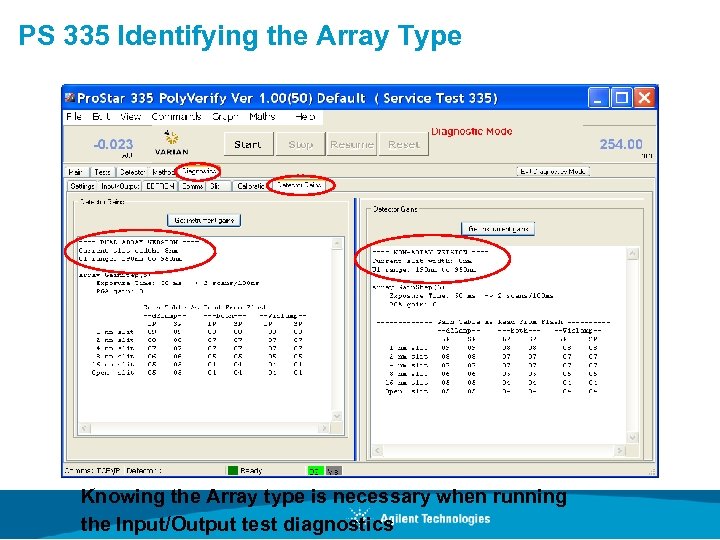Open the View menu

[x=130, y=117]
